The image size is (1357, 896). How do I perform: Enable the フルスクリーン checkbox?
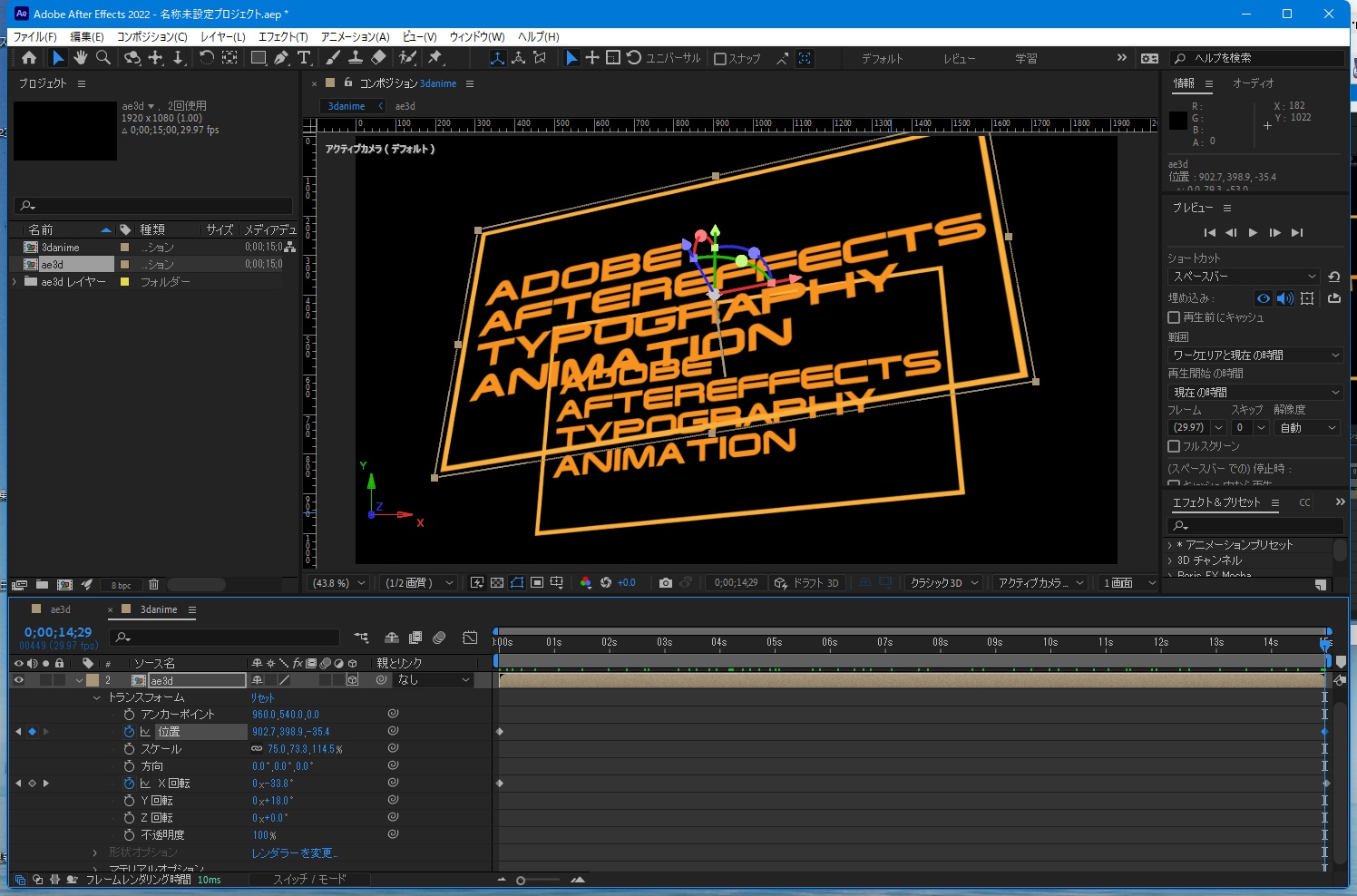(x=1174, y=446)
